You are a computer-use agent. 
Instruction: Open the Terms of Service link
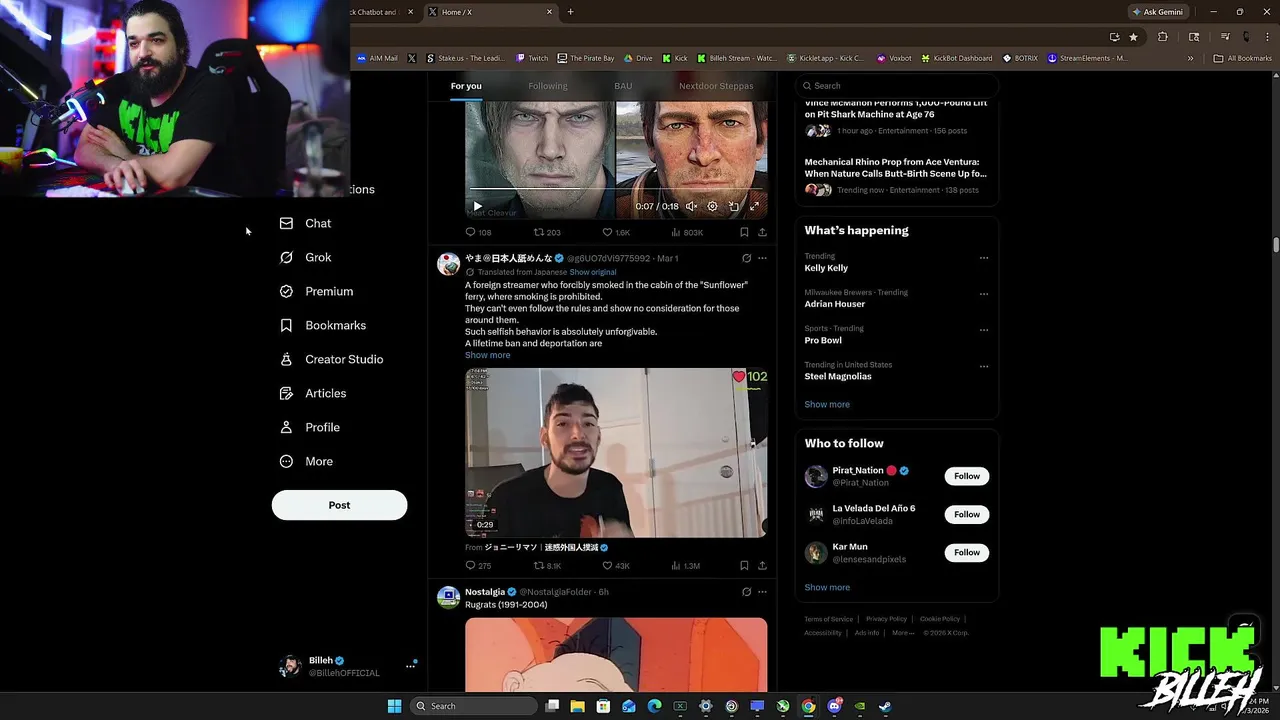(x=829, y=619)
